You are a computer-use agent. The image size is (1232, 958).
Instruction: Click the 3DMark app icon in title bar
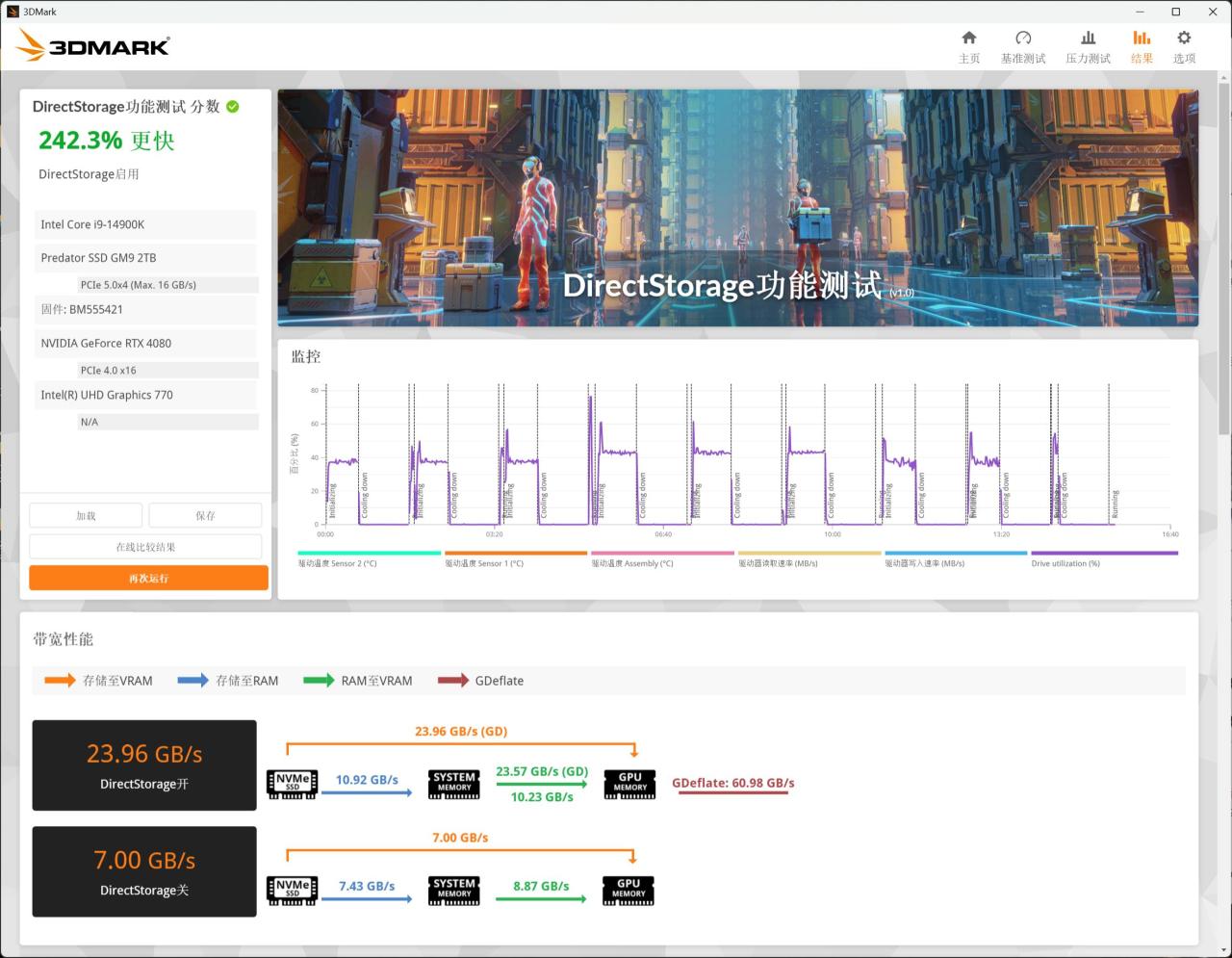[x=12, y=12]
